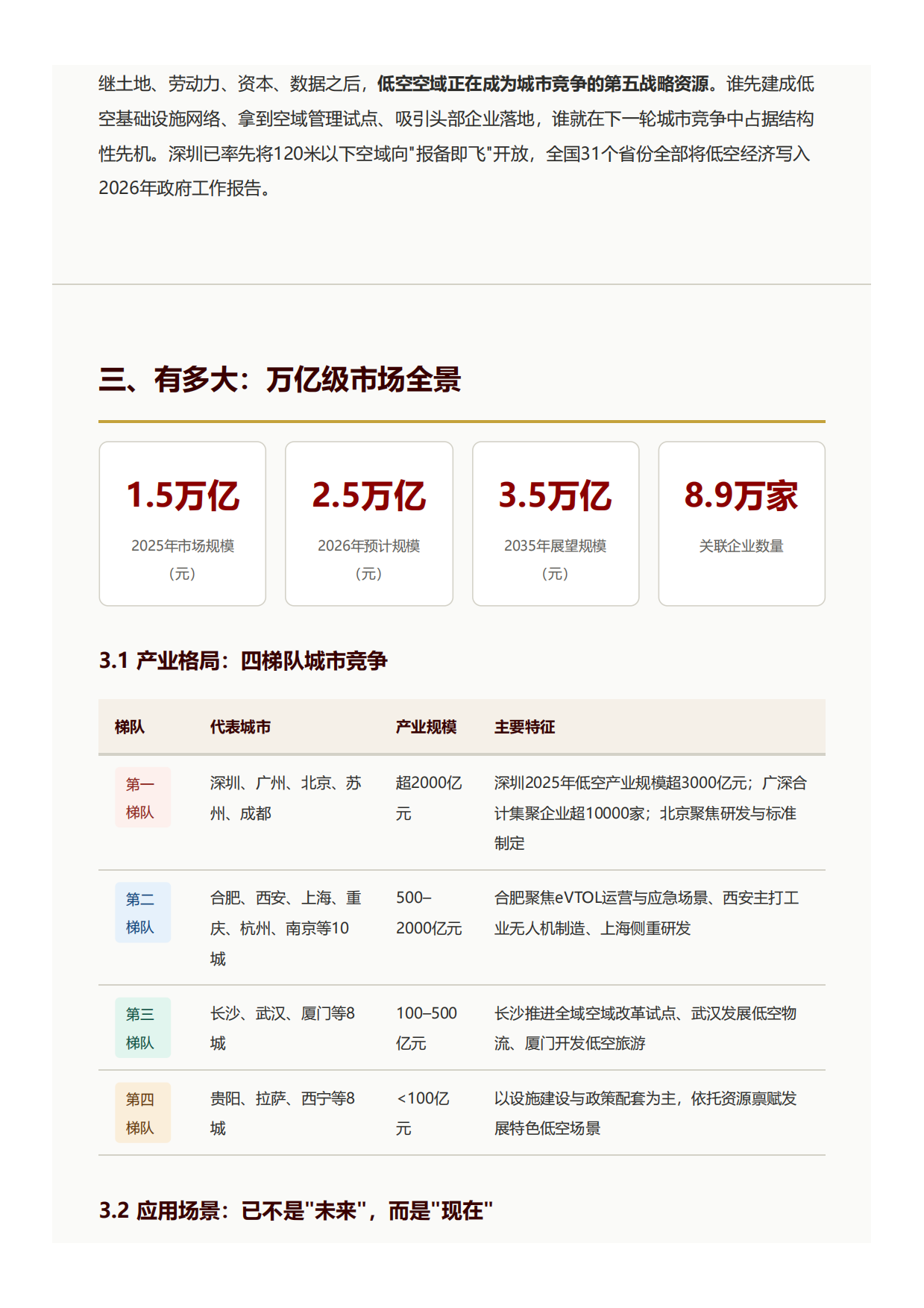Select the 2.5万亿 forecast figure
Viewport: 924px width, 1308px height.
pyautogui.click(x=368, y=495)
